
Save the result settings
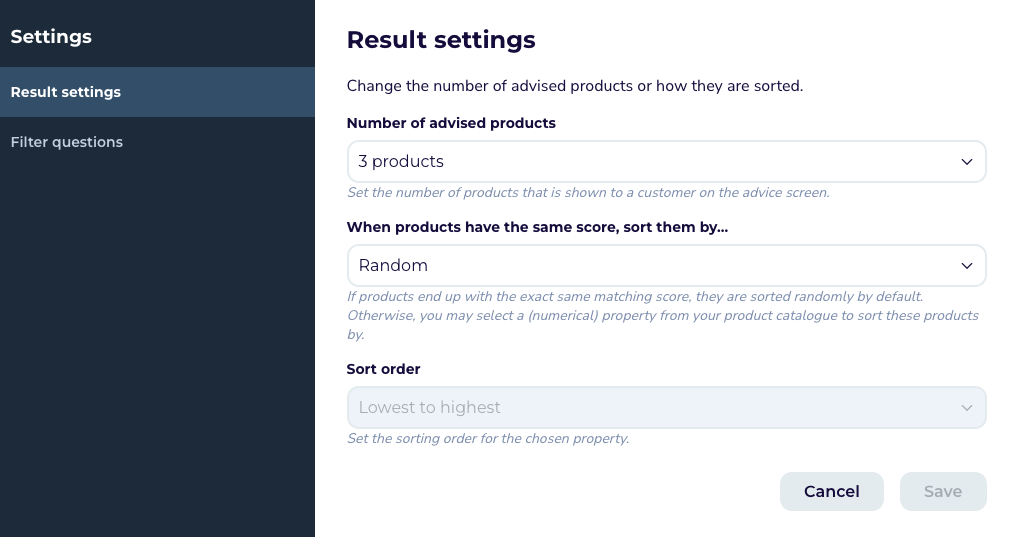coord(943,492)
